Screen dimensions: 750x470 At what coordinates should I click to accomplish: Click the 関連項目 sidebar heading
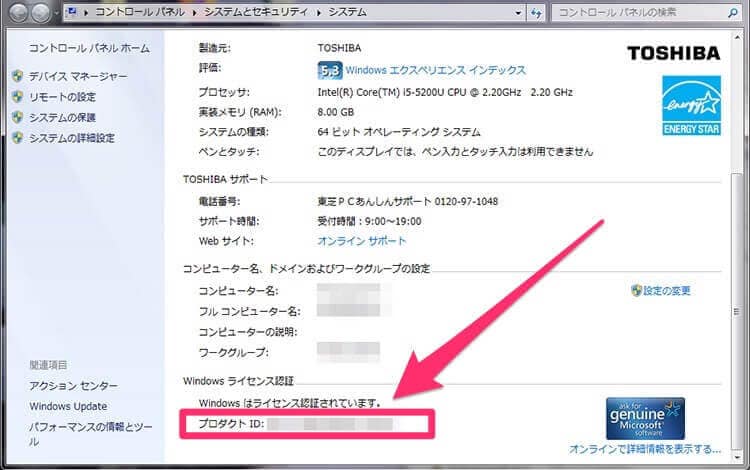pos(48,365)
